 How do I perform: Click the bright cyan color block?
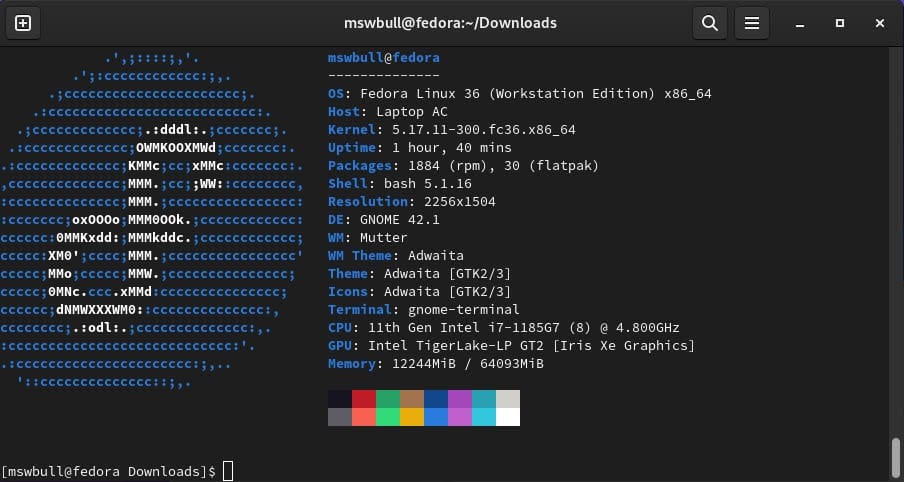(484, 417)
